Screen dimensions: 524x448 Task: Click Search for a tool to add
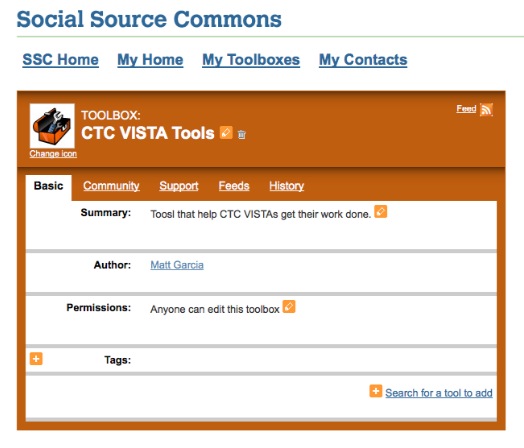pyautogui.click(x=439, y=393)
